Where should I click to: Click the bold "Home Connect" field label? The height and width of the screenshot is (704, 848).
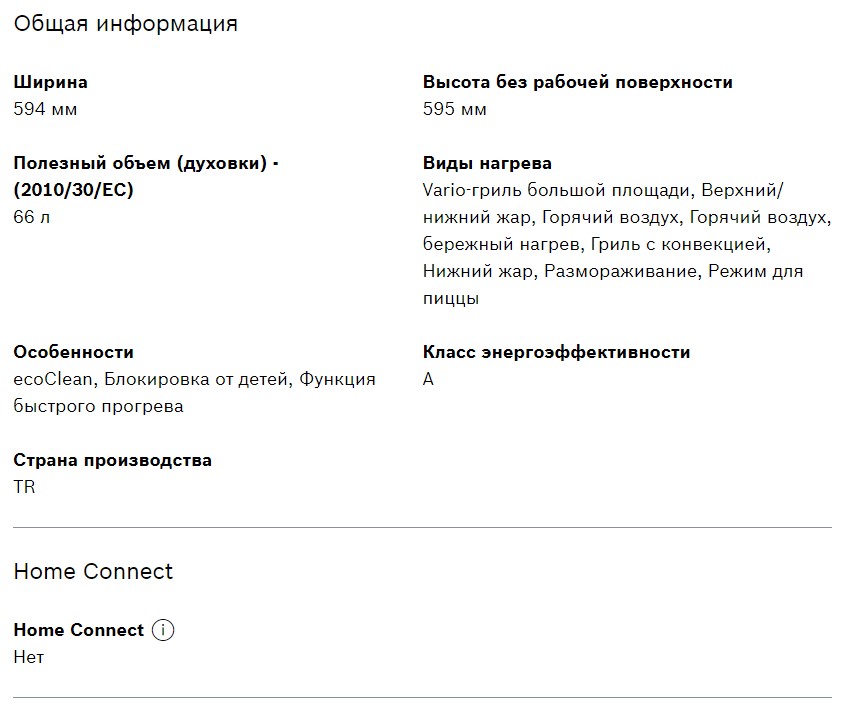point(78,630)
